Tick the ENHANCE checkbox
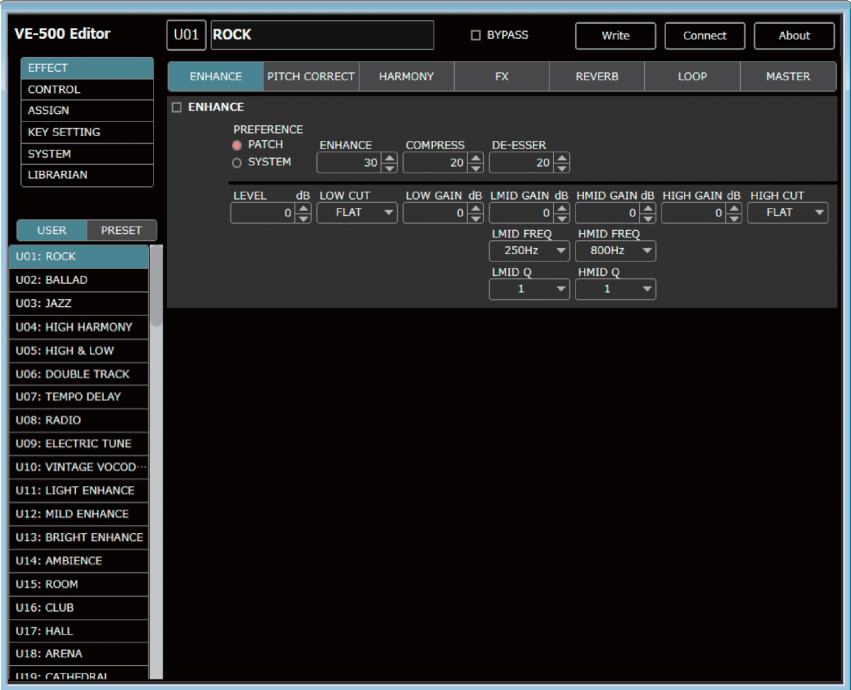 176,107
